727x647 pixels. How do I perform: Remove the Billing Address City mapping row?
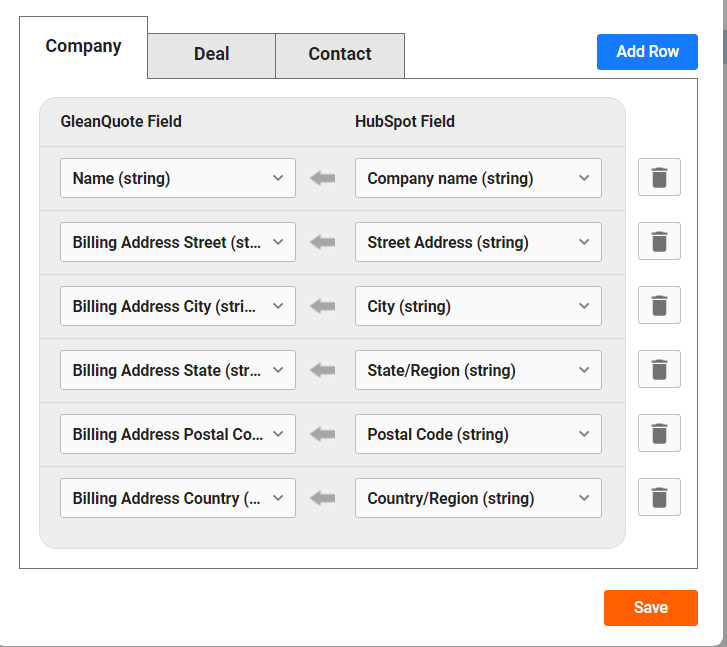(x=659, y=305)
